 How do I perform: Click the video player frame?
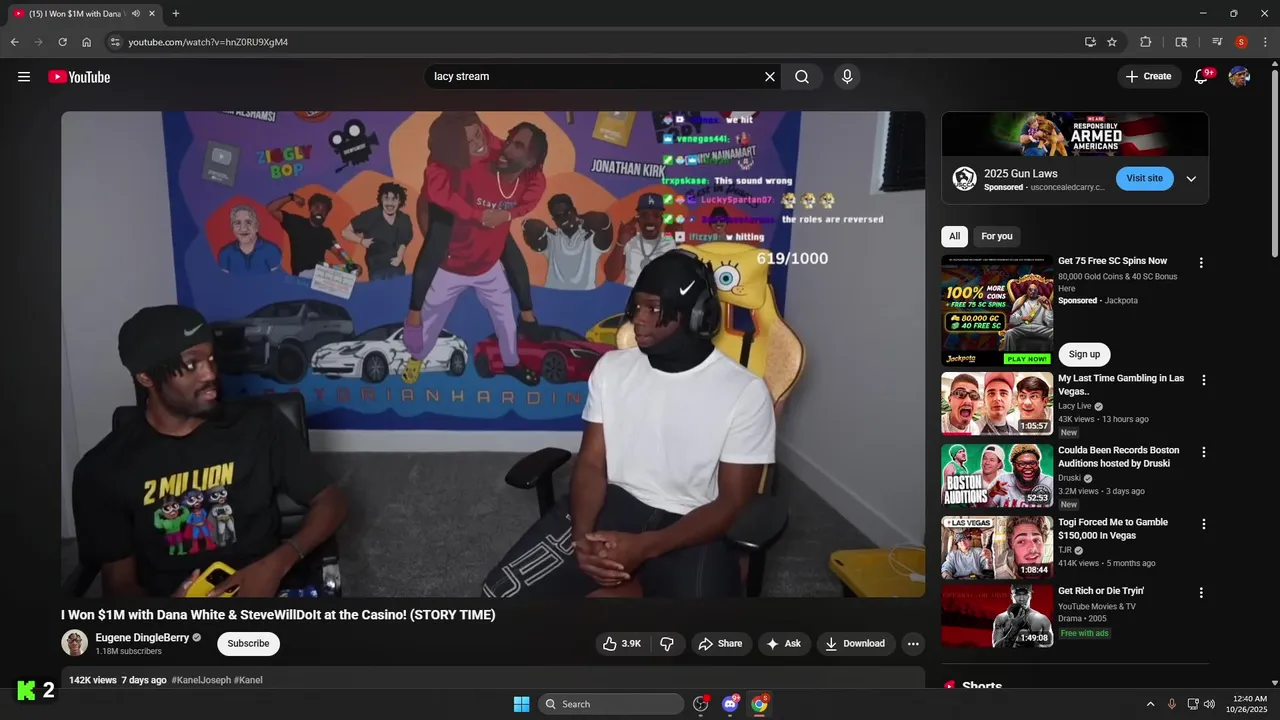click(493, 354)
